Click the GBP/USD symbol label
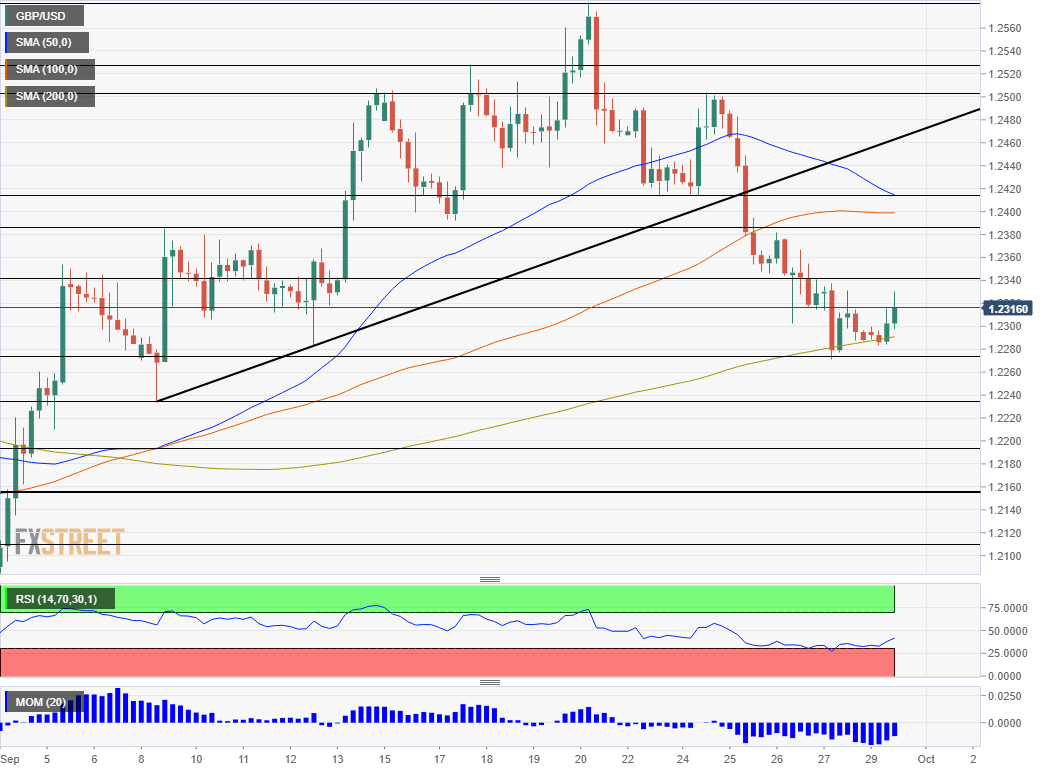The width and height of the screenshot is (1051, 772). pos(44,16)
